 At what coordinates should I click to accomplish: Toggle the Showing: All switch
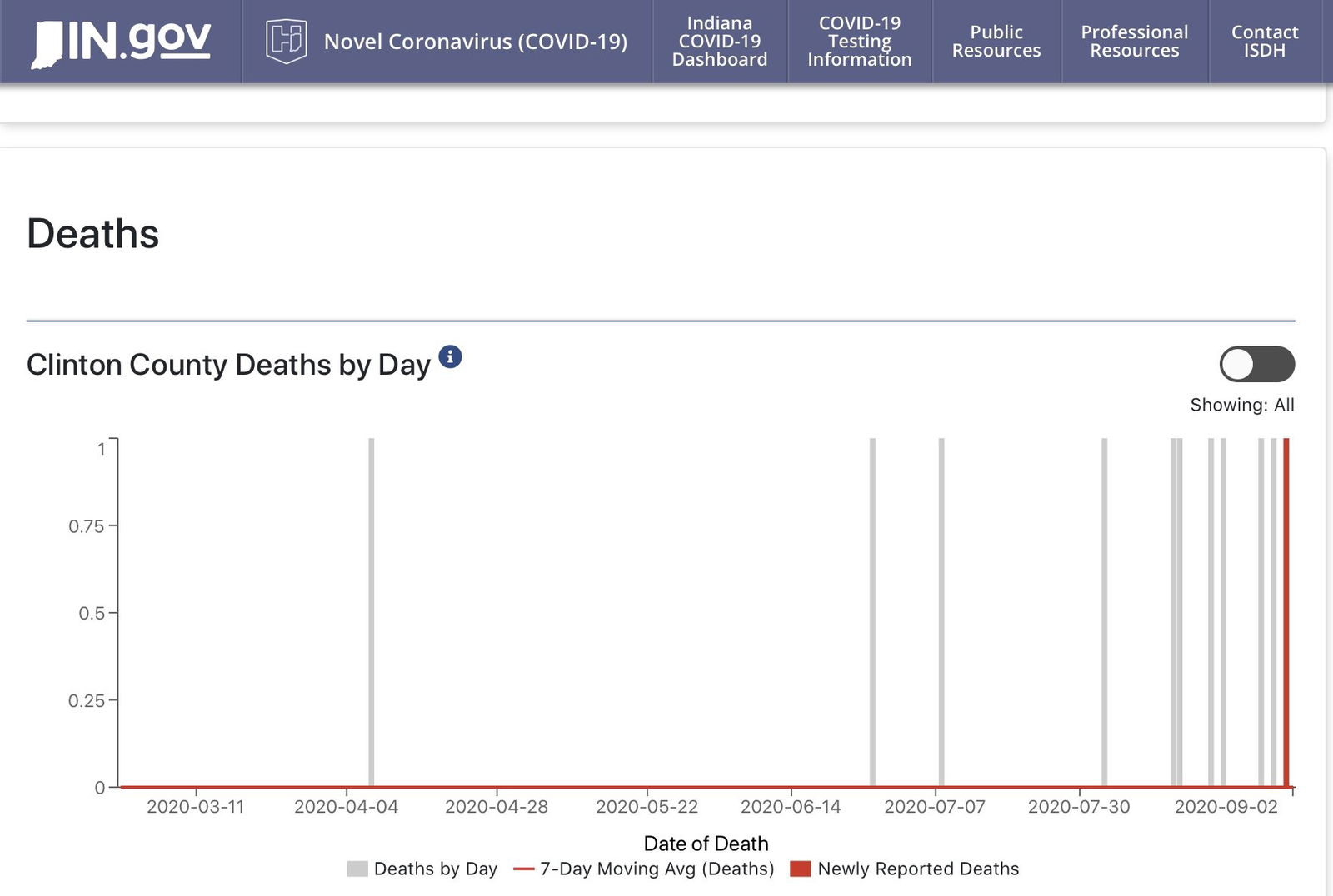[x=1256, y=364]
